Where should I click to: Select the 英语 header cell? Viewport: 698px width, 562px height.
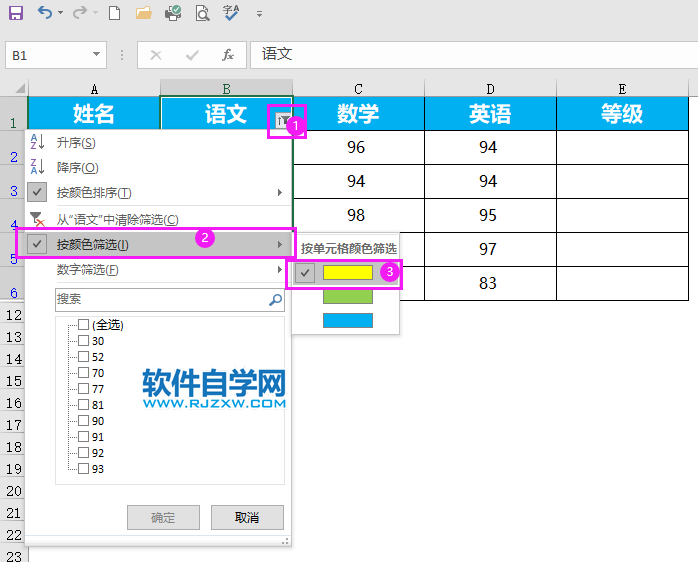click(x=490, y=114)
